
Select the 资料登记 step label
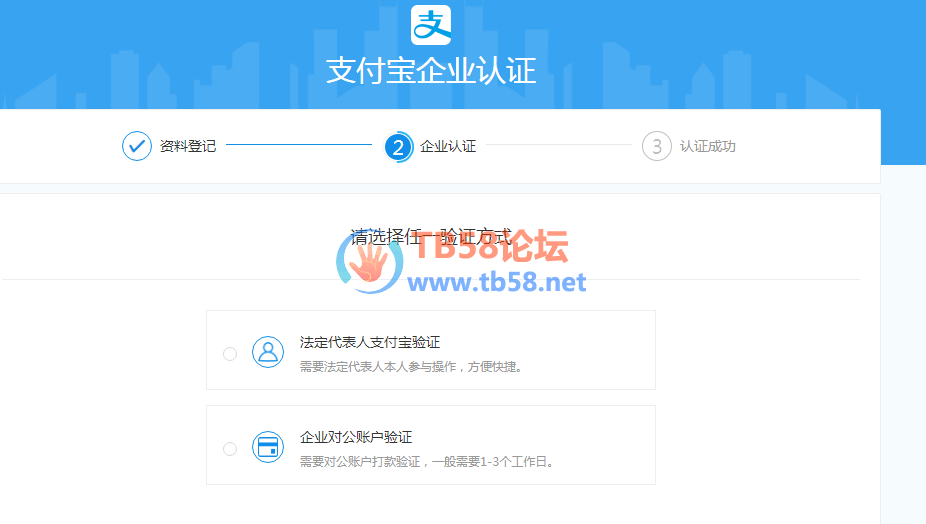click(x=187, y=146)
